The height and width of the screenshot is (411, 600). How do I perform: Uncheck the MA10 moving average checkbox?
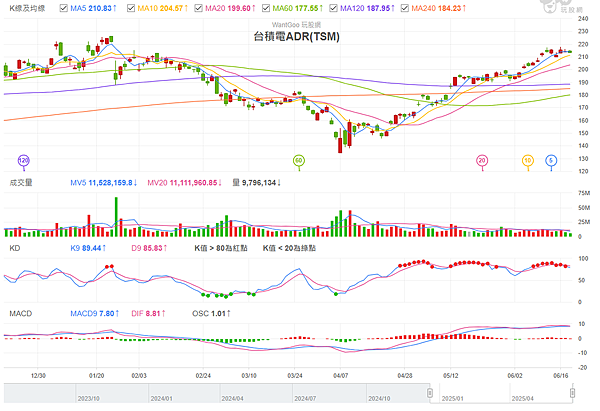[x=131, y=8]
